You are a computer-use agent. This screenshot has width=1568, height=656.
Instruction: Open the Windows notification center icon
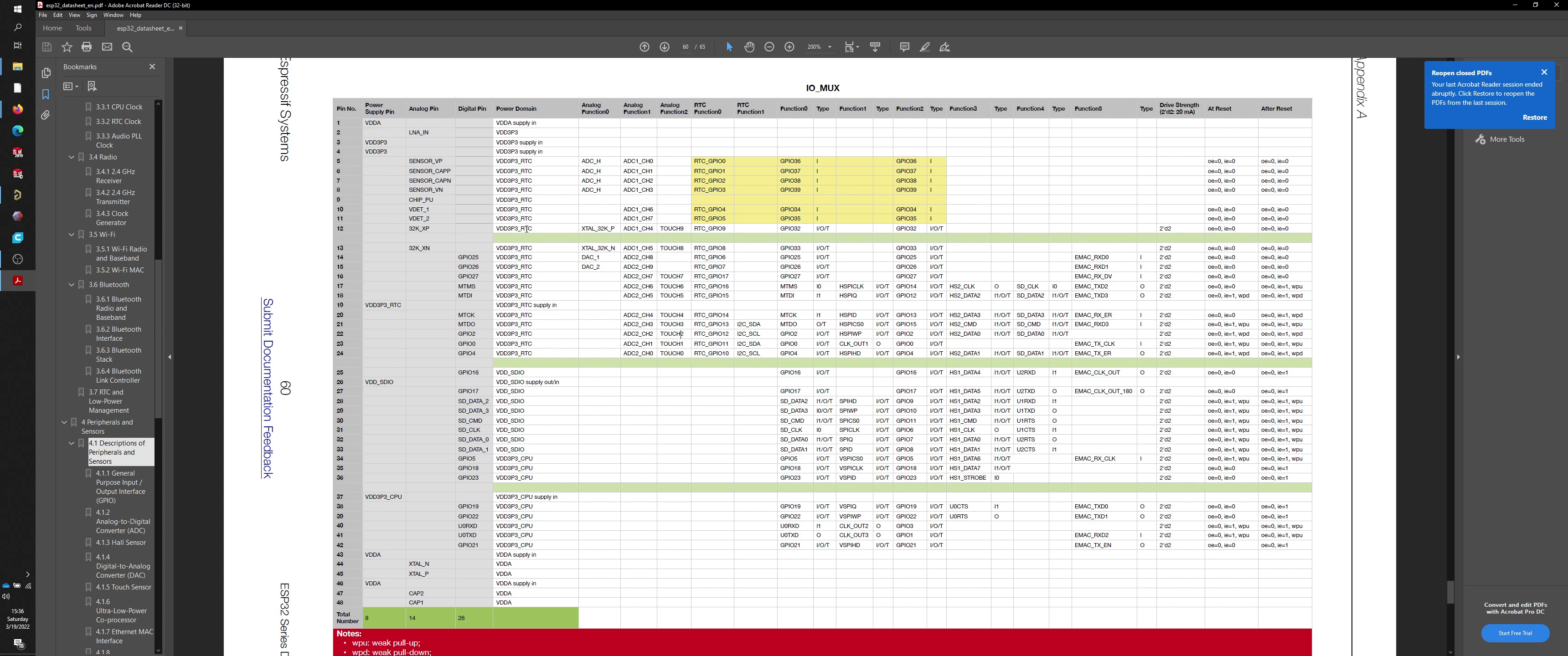pyautogui.click(x=18, y=643)
